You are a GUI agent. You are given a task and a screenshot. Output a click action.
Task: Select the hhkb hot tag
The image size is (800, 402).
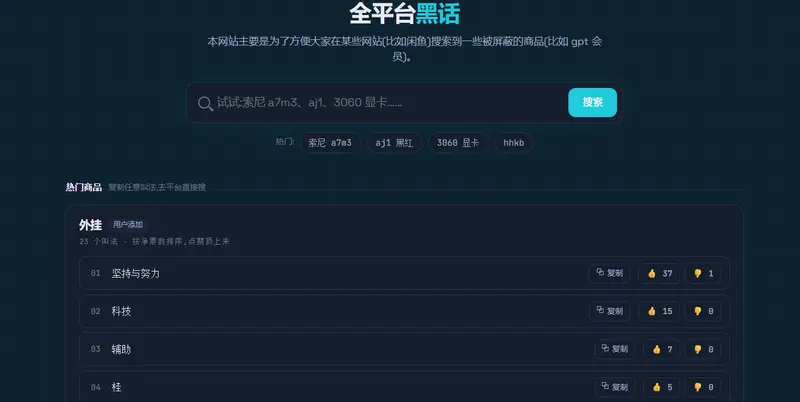(x=513, y=143)
